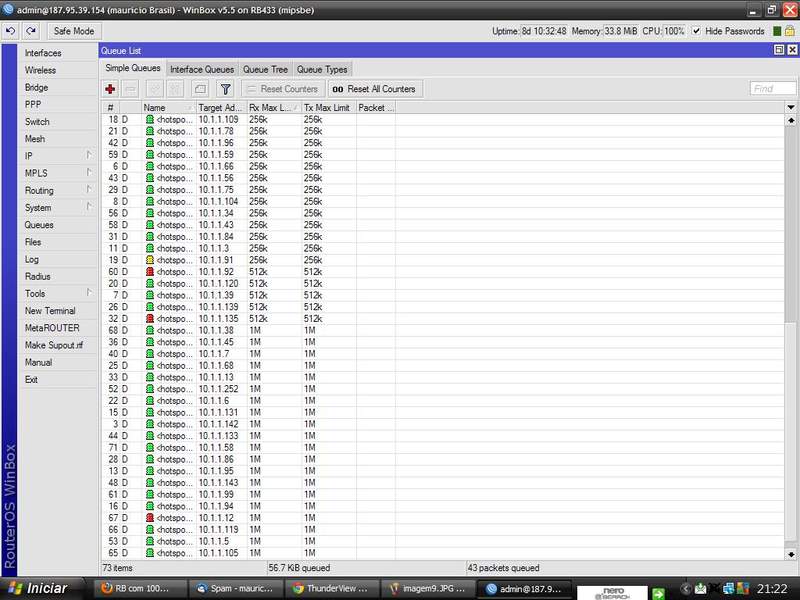Toggle the Hide Passwords checkbox
The width and height of the screenshot is (800, 600).
(696, 31)
